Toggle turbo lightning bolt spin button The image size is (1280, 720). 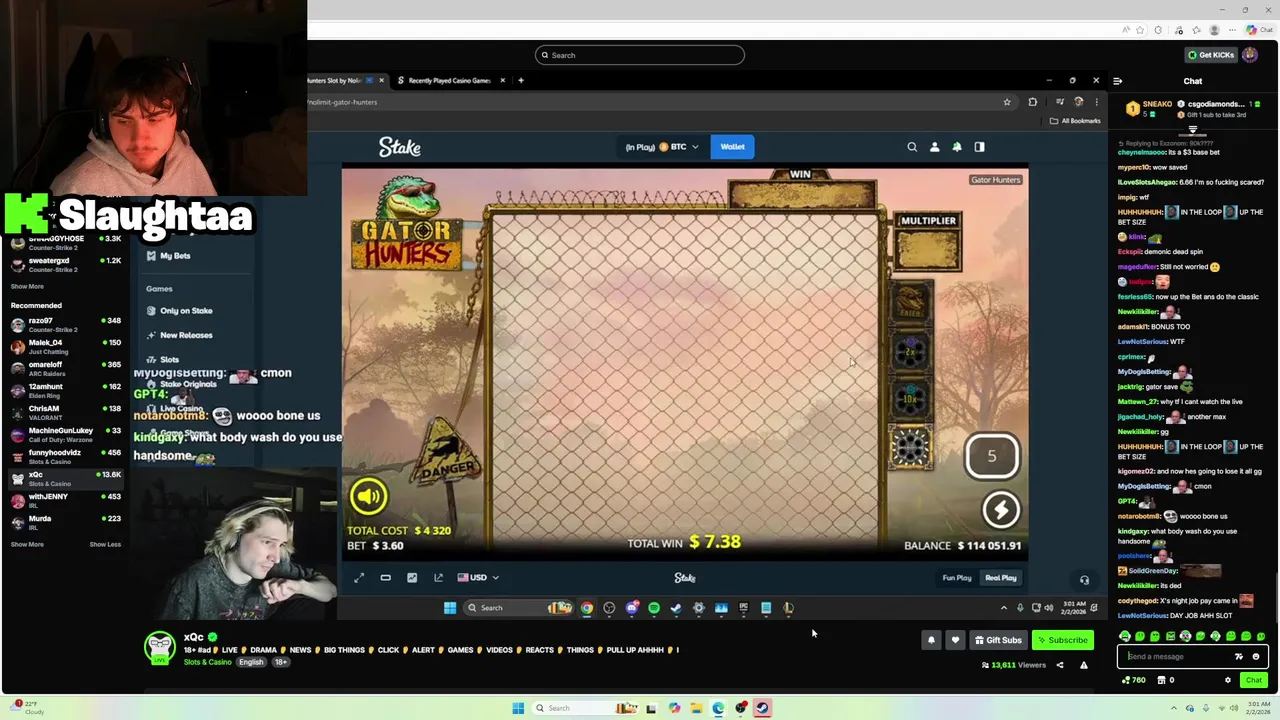(x=1001, y=510)
